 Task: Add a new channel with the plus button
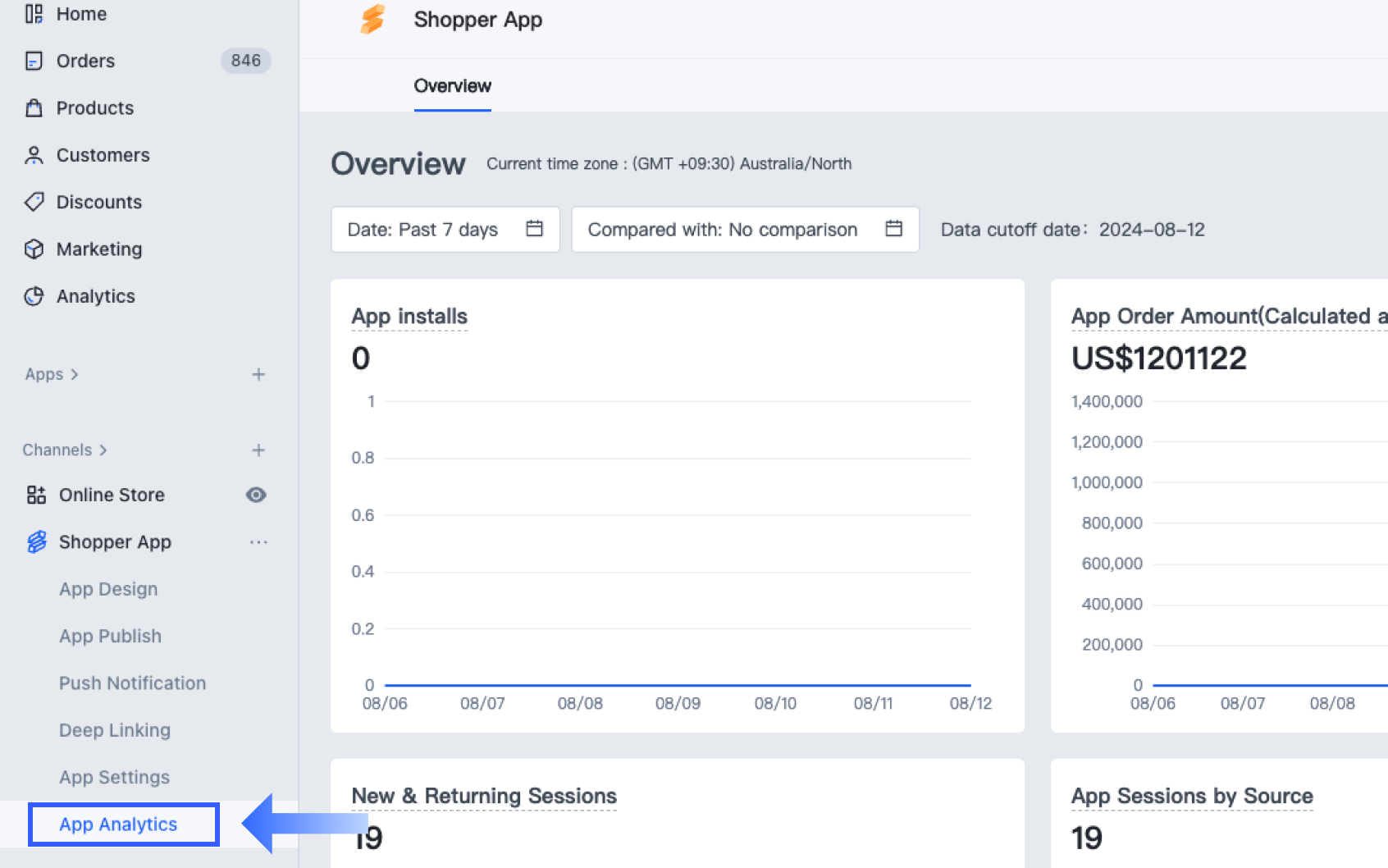(x=258, y=450)
